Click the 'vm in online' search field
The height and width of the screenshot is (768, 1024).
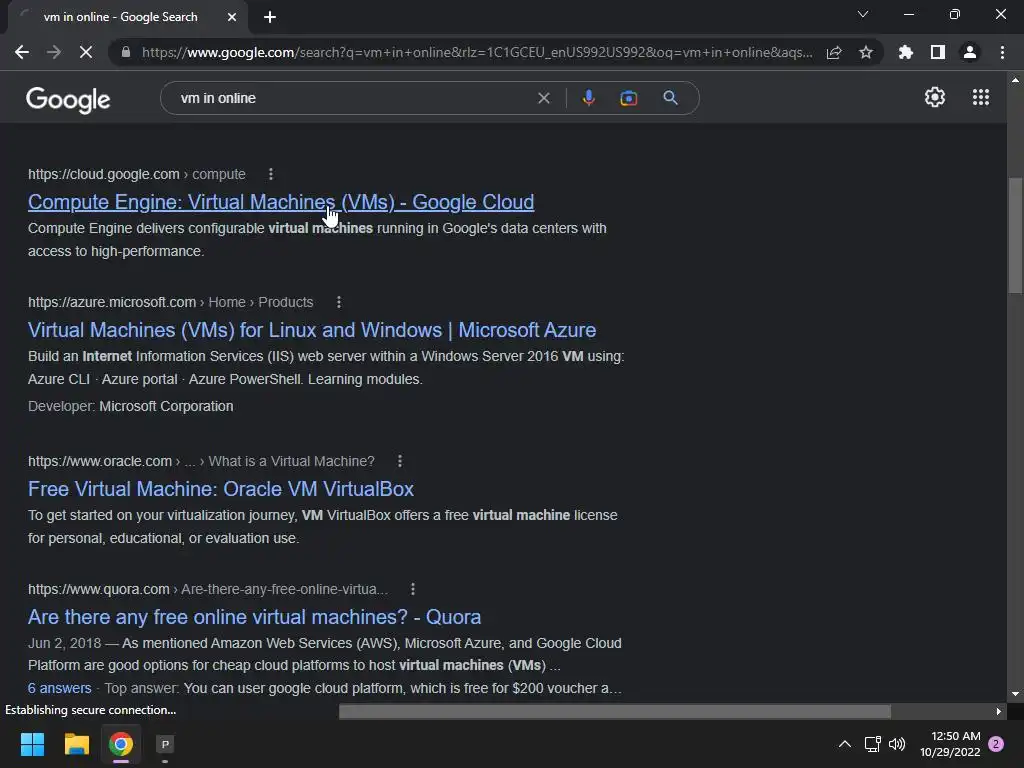[353, 98]
